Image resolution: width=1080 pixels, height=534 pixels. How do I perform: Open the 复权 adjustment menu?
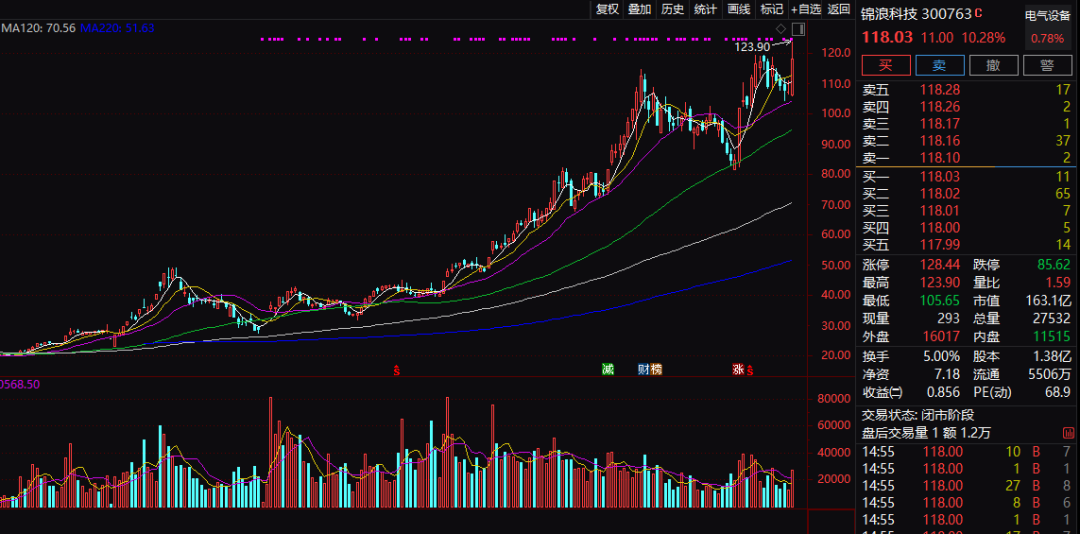pyautogui.click(x=607, y=9)
